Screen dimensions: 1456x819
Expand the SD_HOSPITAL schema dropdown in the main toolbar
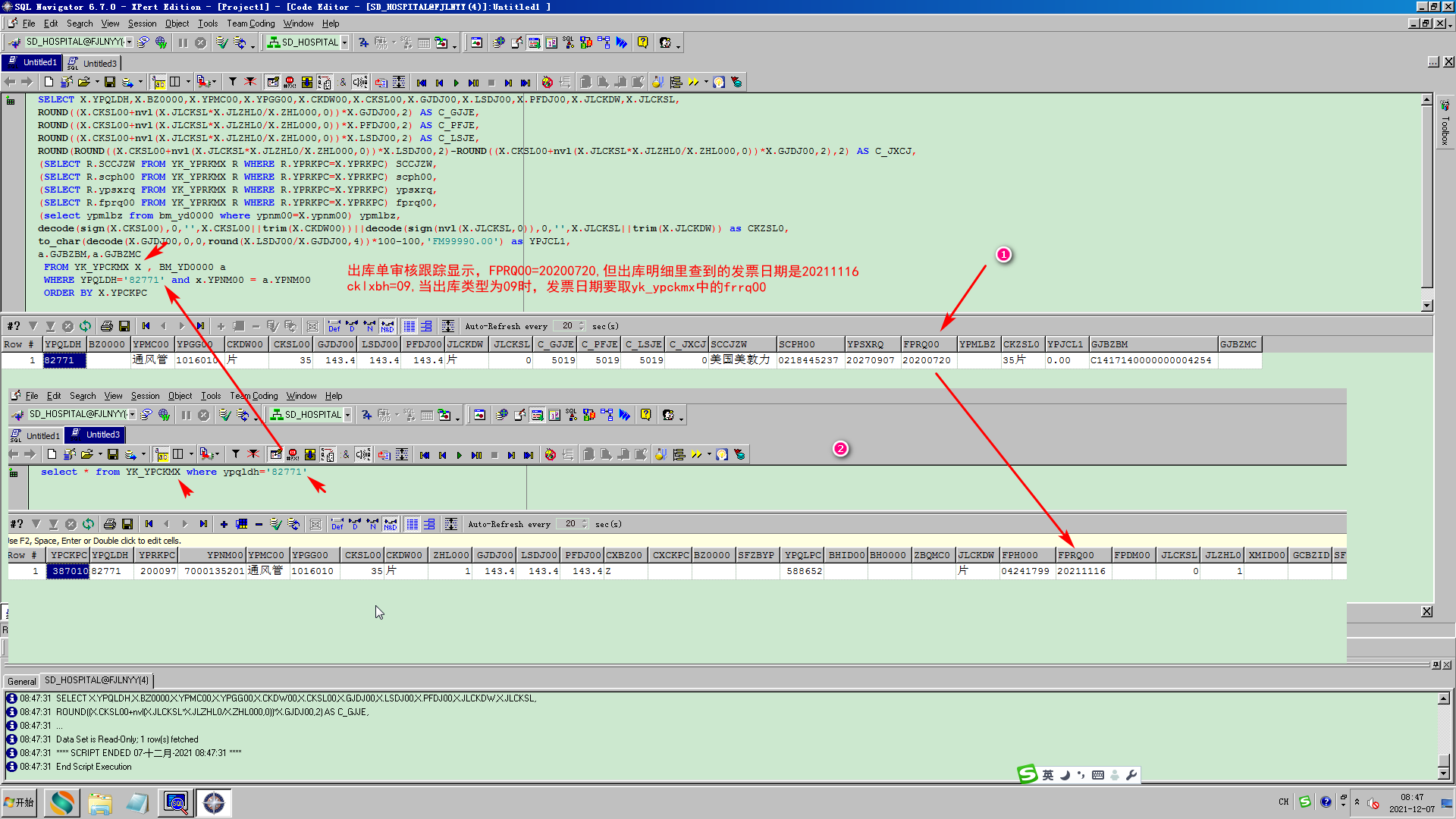coord(344,42)
